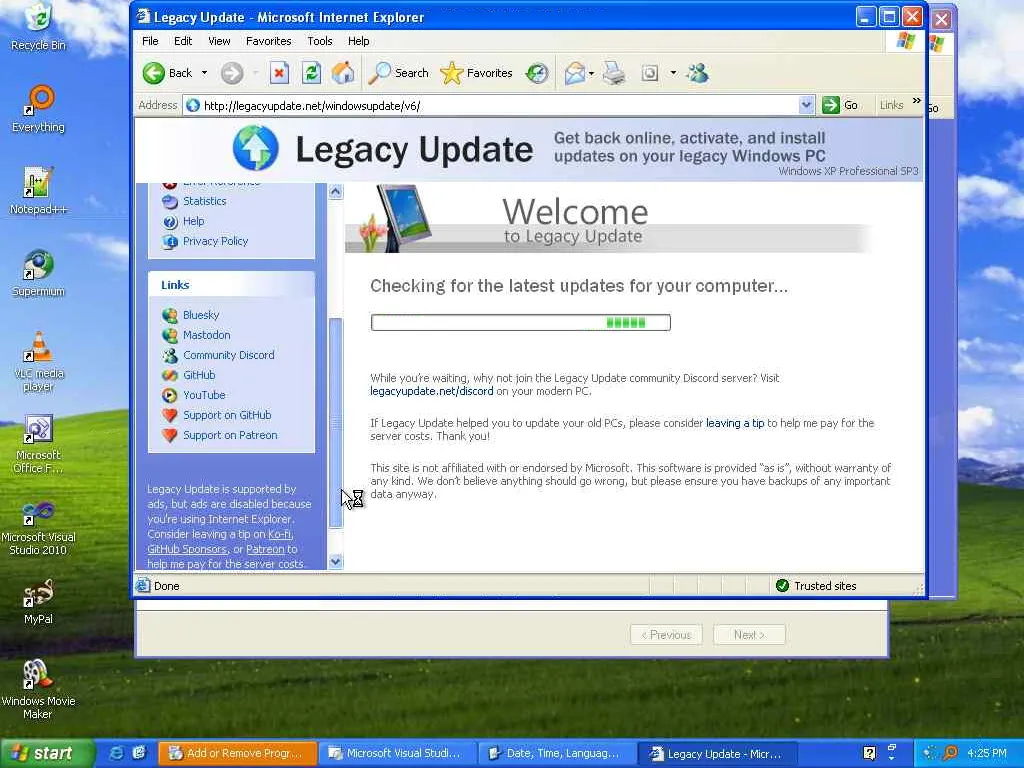
Task: Click the Mail envelope icon
Action: pyautogui.click(x=574, y=73)
